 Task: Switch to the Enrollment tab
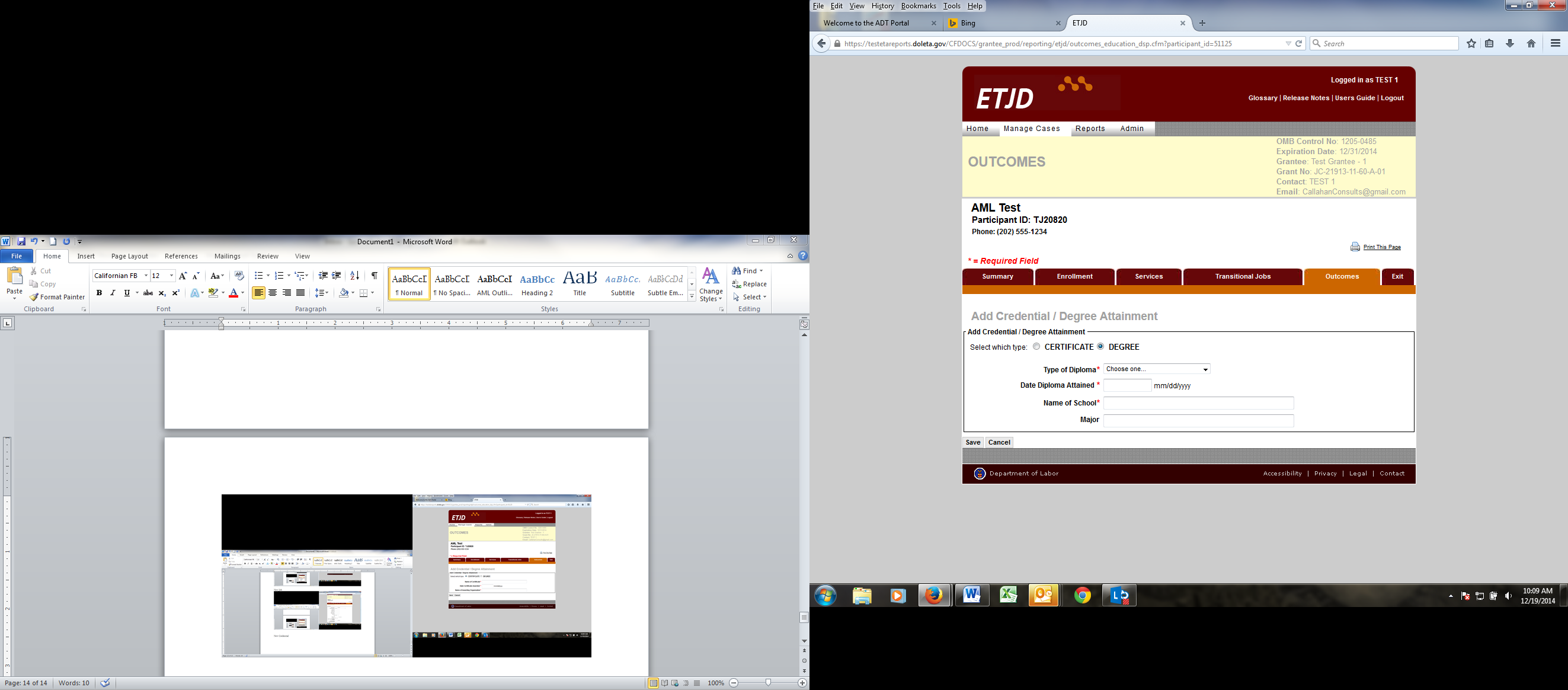[x=1074, y=276]
